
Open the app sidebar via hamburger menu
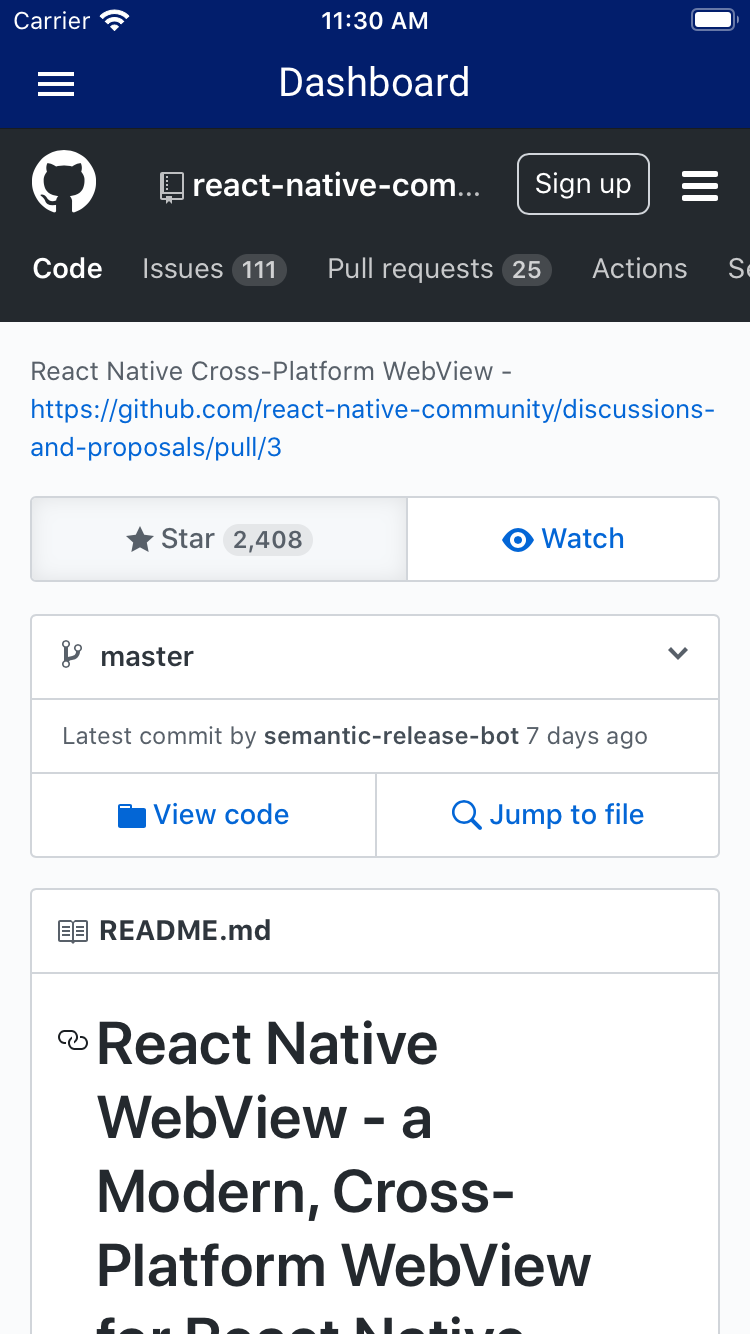click(55, 84)
